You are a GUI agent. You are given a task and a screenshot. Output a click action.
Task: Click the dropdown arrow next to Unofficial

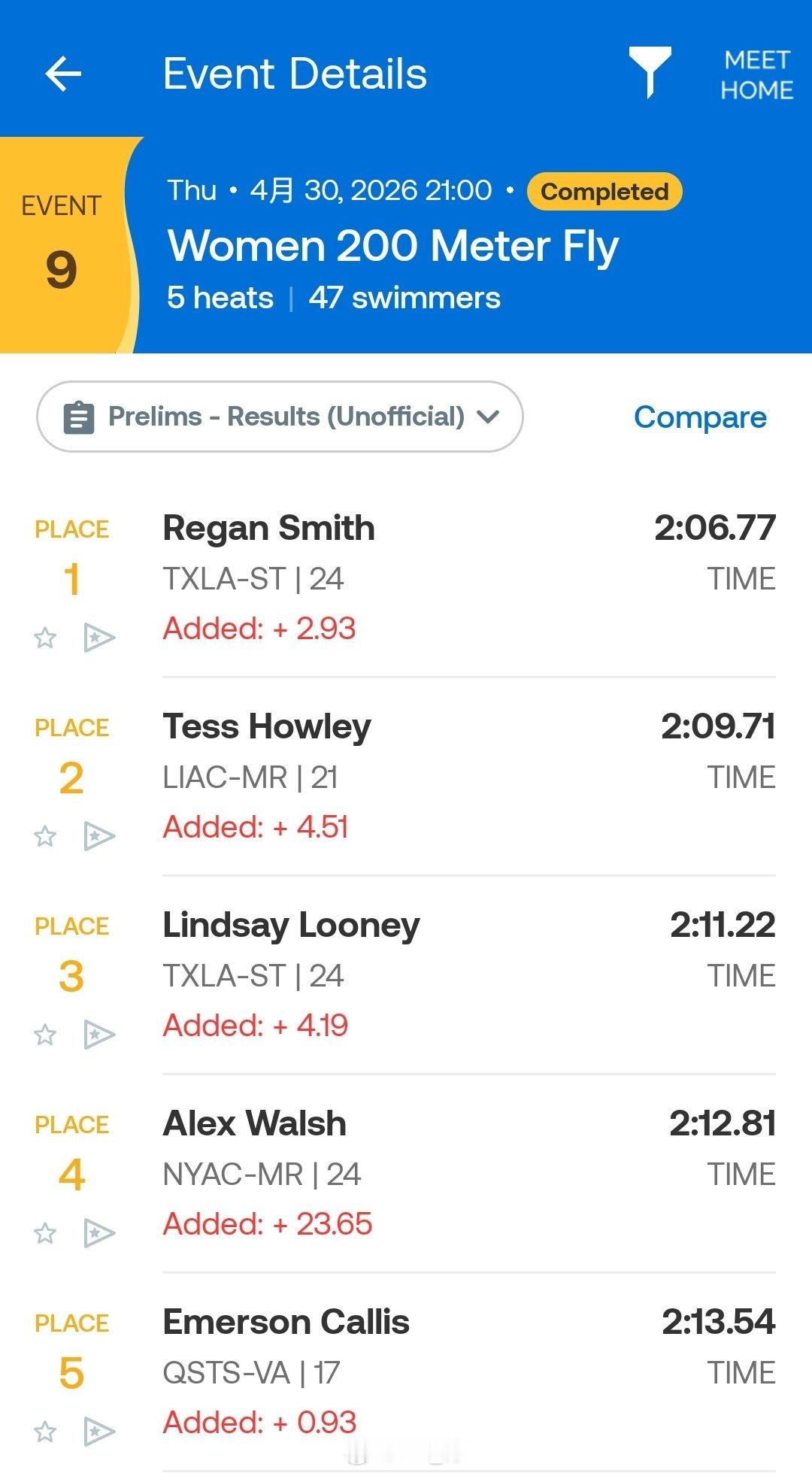489,417
